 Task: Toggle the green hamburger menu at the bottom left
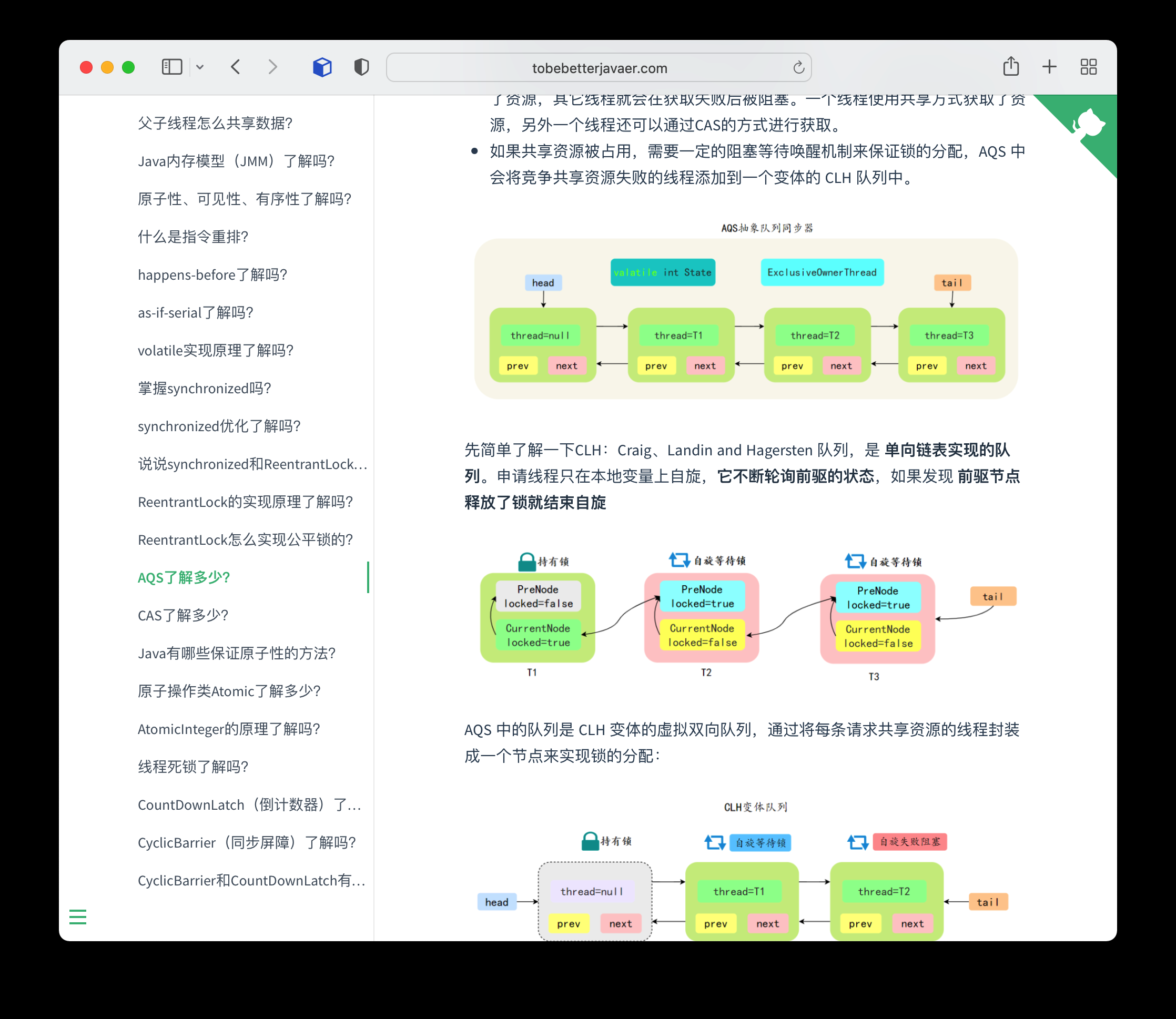click(x=78, y=916)
